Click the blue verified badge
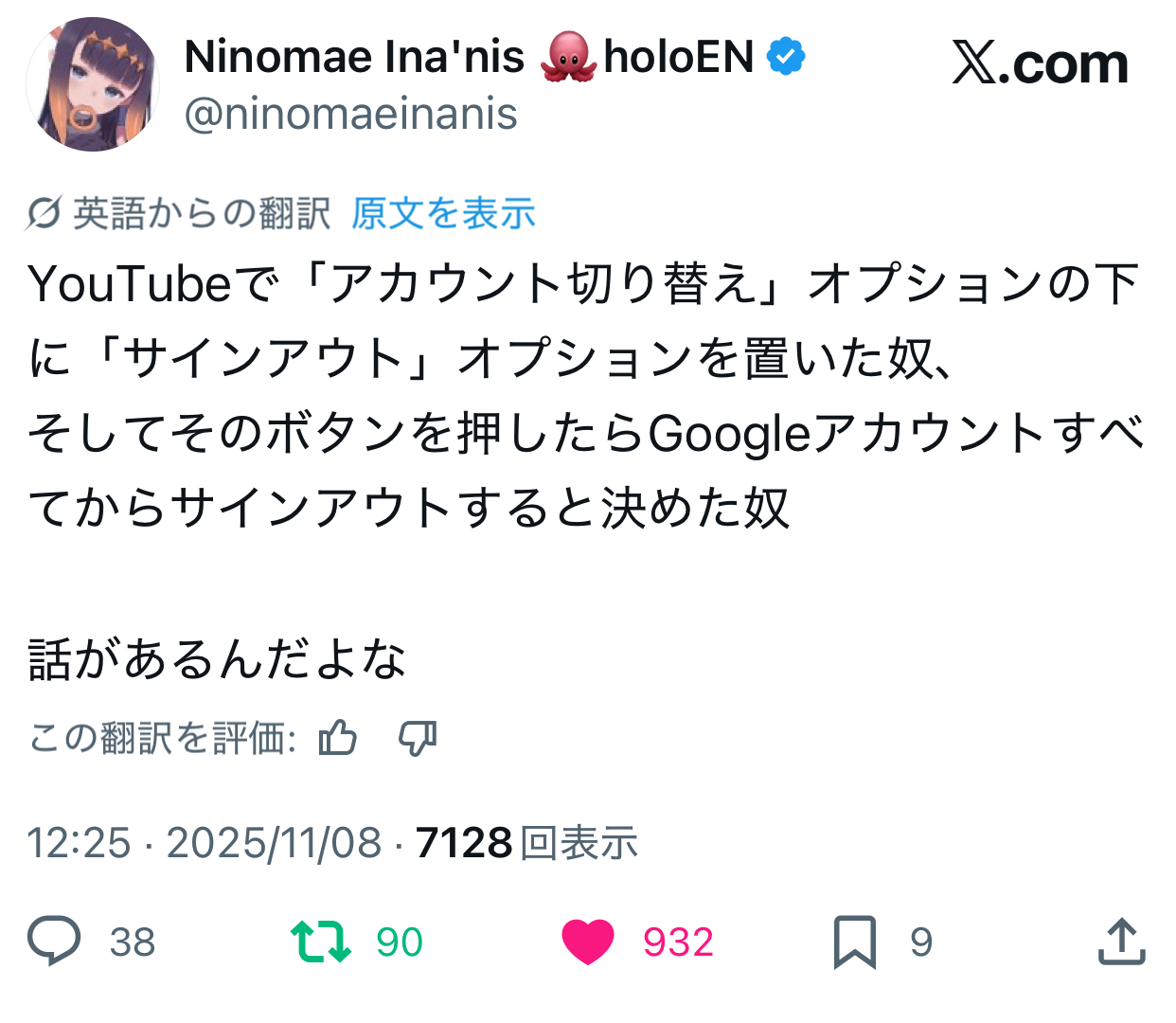Image resolution: width=1176 pixels, height=1023 pixels. pyautogui.click(x=786, y=57)
